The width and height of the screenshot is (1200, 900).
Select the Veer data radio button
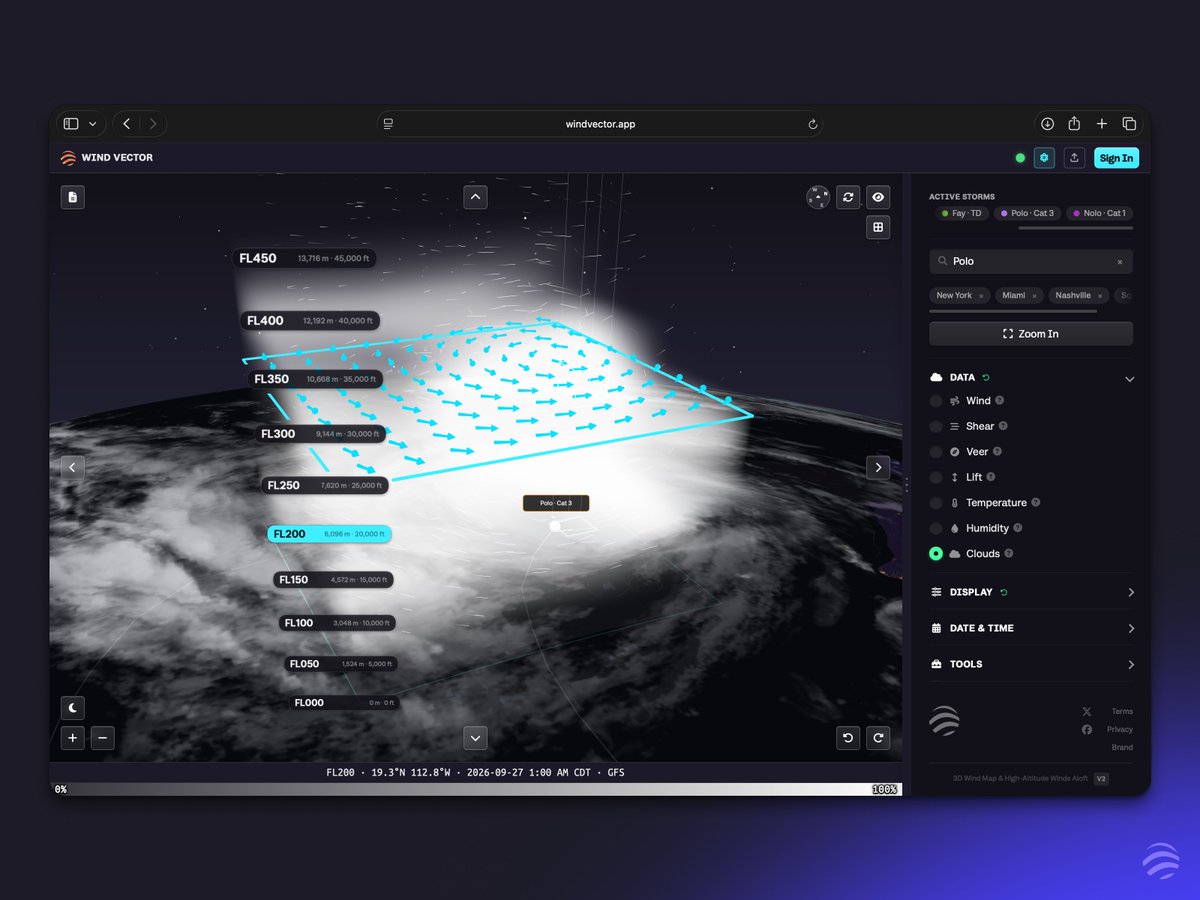[936, 452]
